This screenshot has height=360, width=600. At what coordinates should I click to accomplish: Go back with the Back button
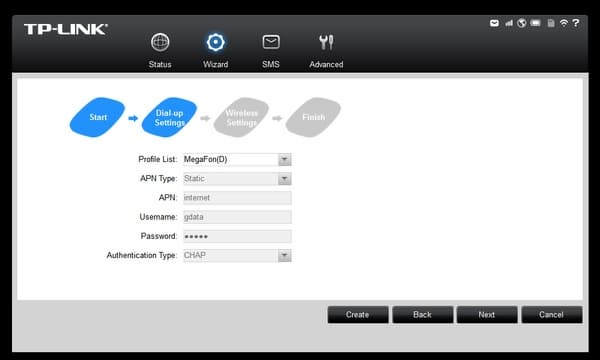[x=422, y=314]
